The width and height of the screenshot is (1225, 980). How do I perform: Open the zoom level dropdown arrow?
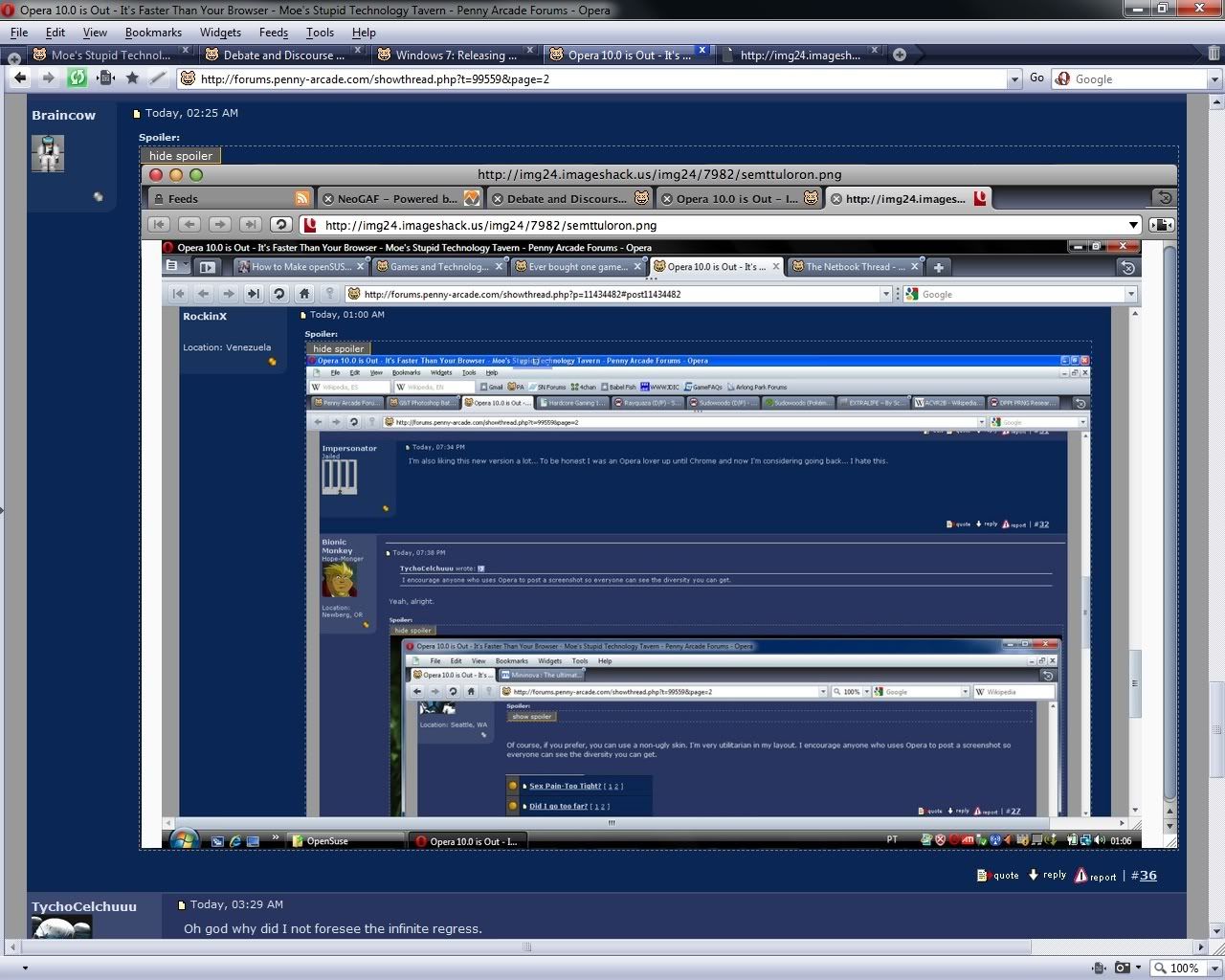point(1214,968)
